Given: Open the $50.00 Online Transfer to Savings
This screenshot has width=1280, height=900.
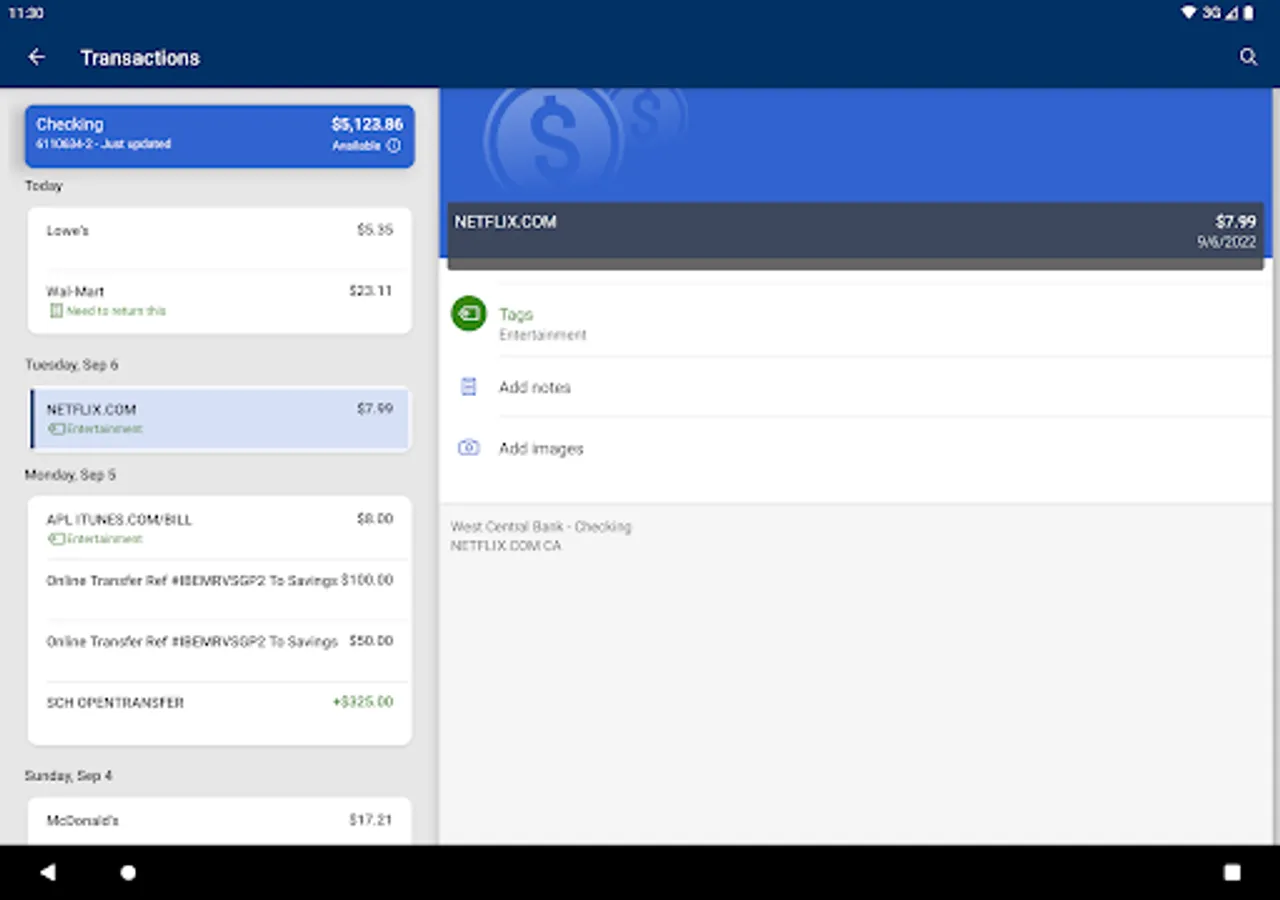Looking at the screenshot, I should tap(219, 650).
